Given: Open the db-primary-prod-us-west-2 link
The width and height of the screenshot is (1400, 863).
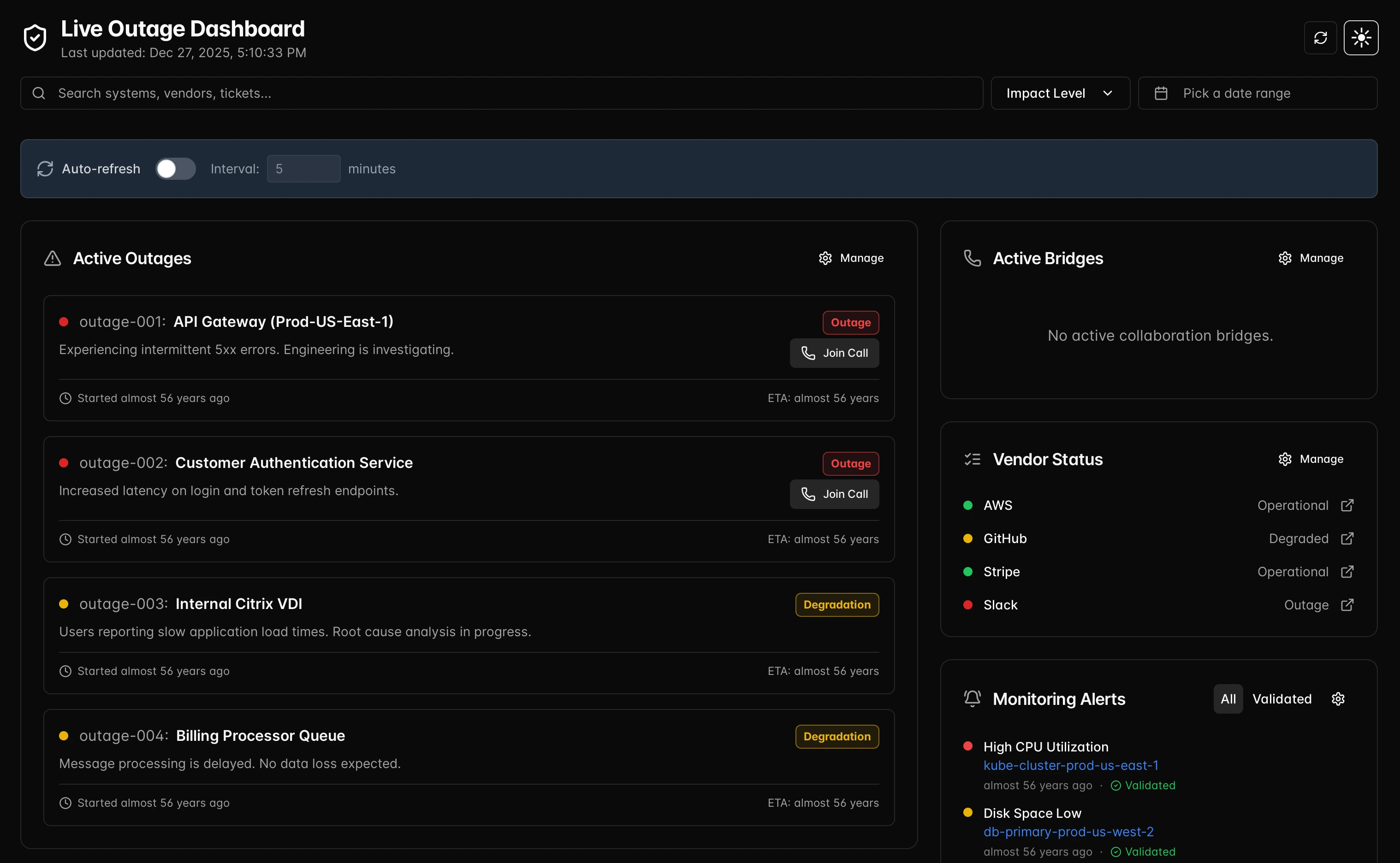Looking at the screenshot, I should tap(1068, 832).
